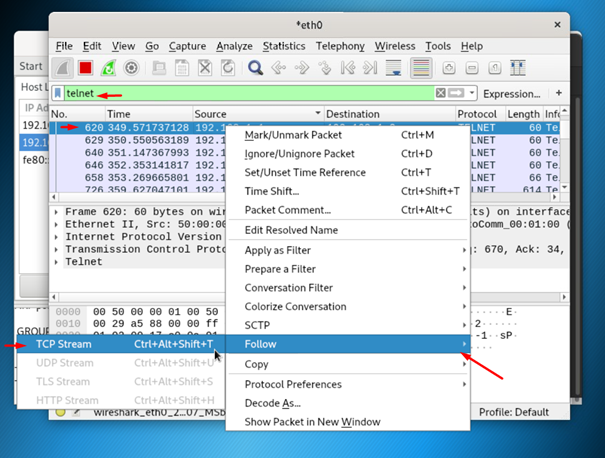Click Start in the background window

(31, 66)
